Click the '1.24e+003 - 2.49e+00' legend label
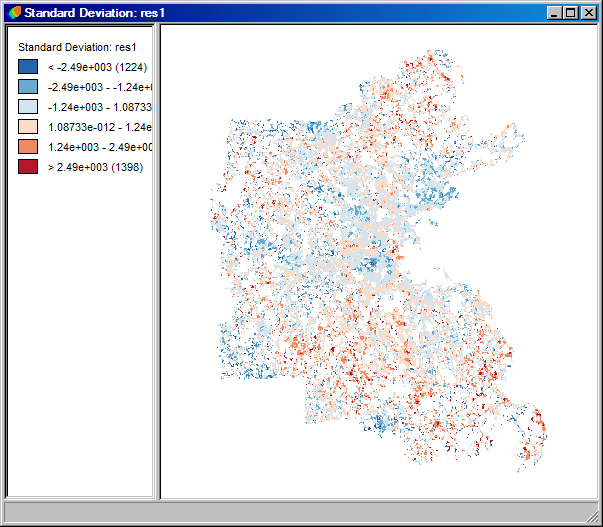 [100, 147]
